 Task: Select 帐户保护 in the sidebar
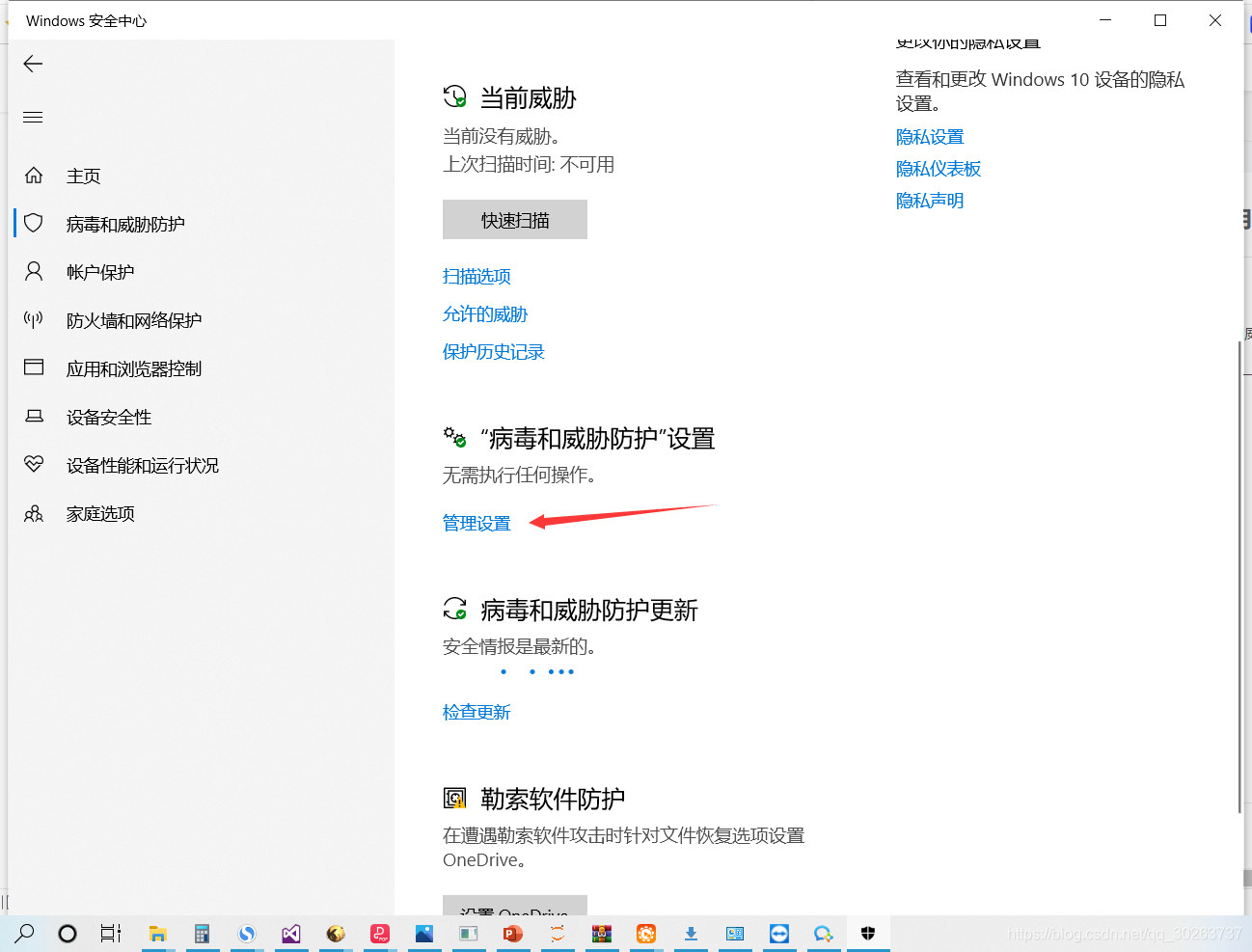point(100,273)
